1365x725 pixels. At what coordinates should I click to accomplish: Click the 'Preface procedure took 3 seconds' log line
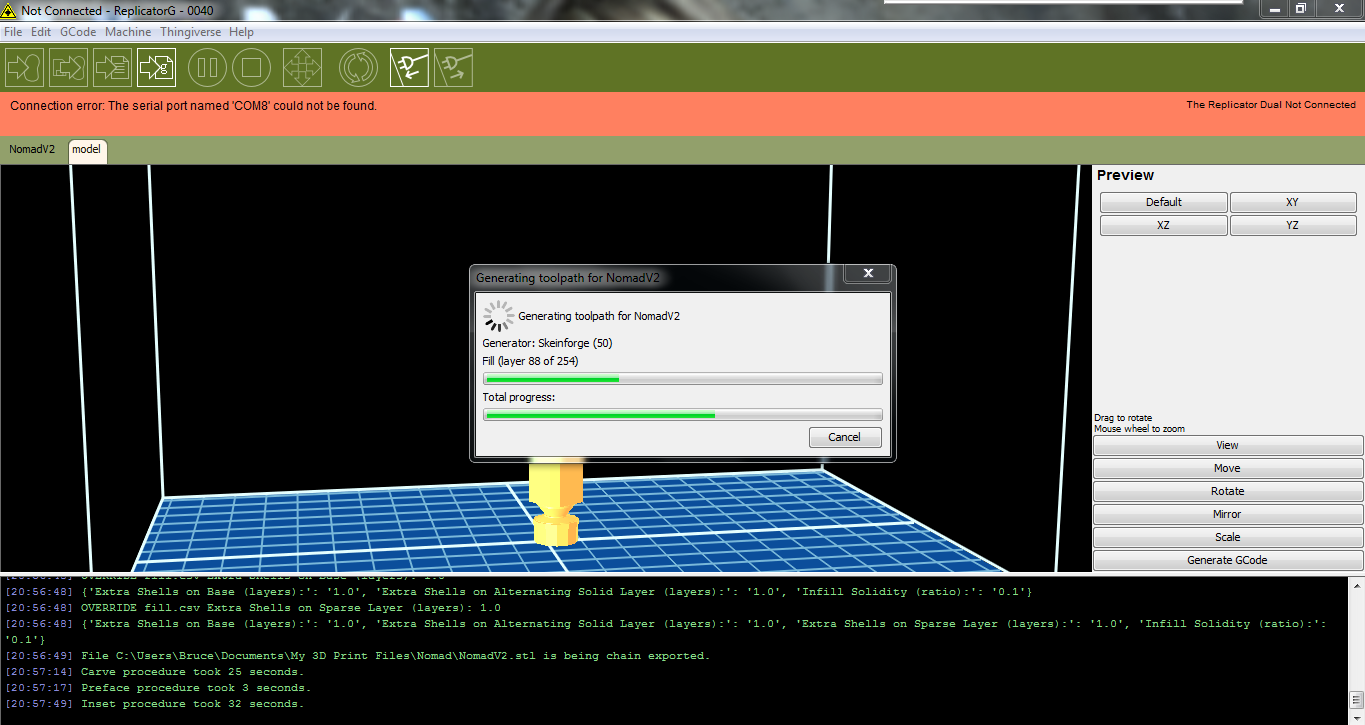pyautogui.click(x=158, y=688)
